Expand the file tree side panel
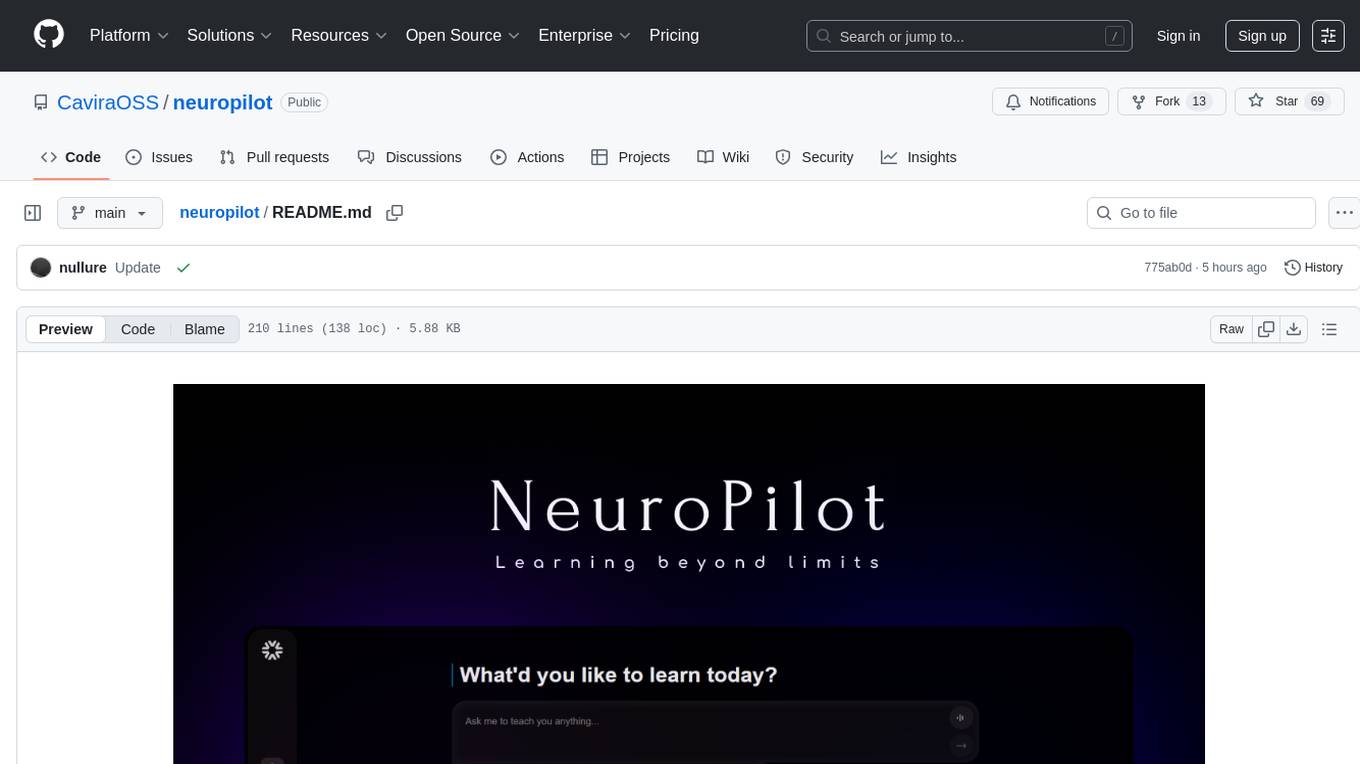The height and width of the screenshot is (764, 1360). pos(32,213)
